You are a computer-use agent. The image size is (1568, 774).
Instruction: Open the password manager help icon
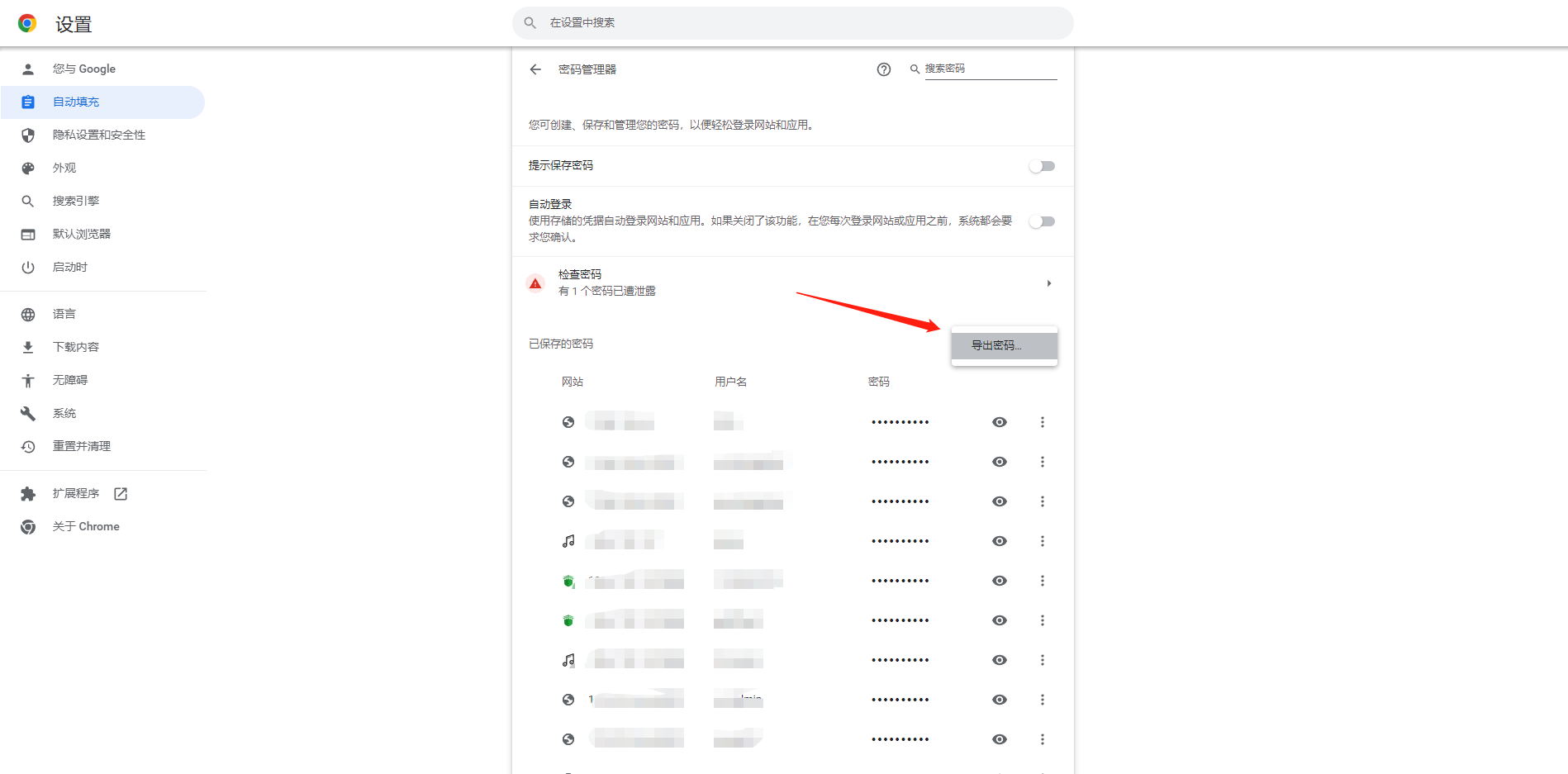[883, 69]
